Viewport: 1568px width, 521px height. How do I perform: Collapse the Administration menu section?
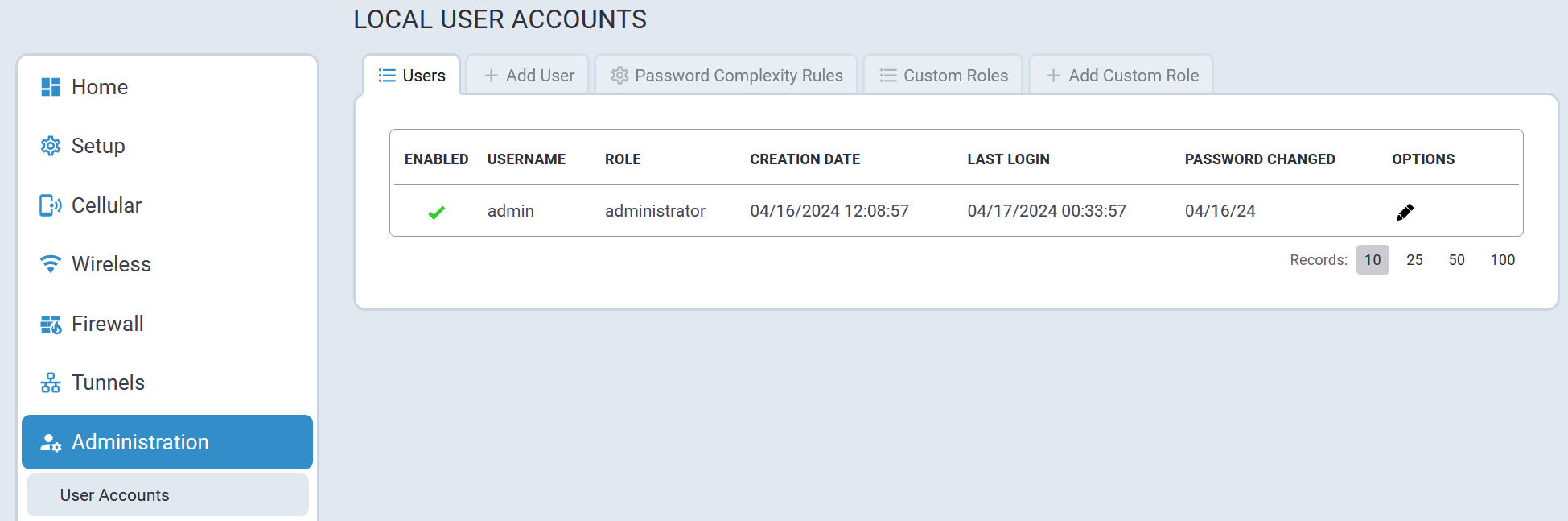tap(167, 442)
